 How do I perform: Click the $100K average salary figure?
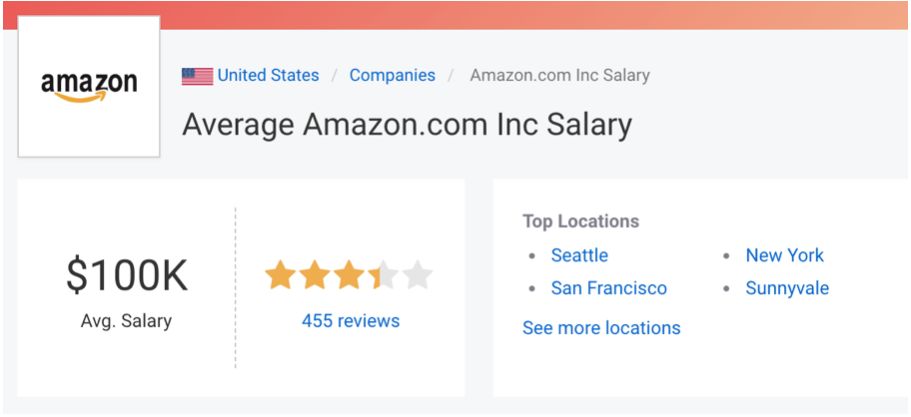coord(126,276)
